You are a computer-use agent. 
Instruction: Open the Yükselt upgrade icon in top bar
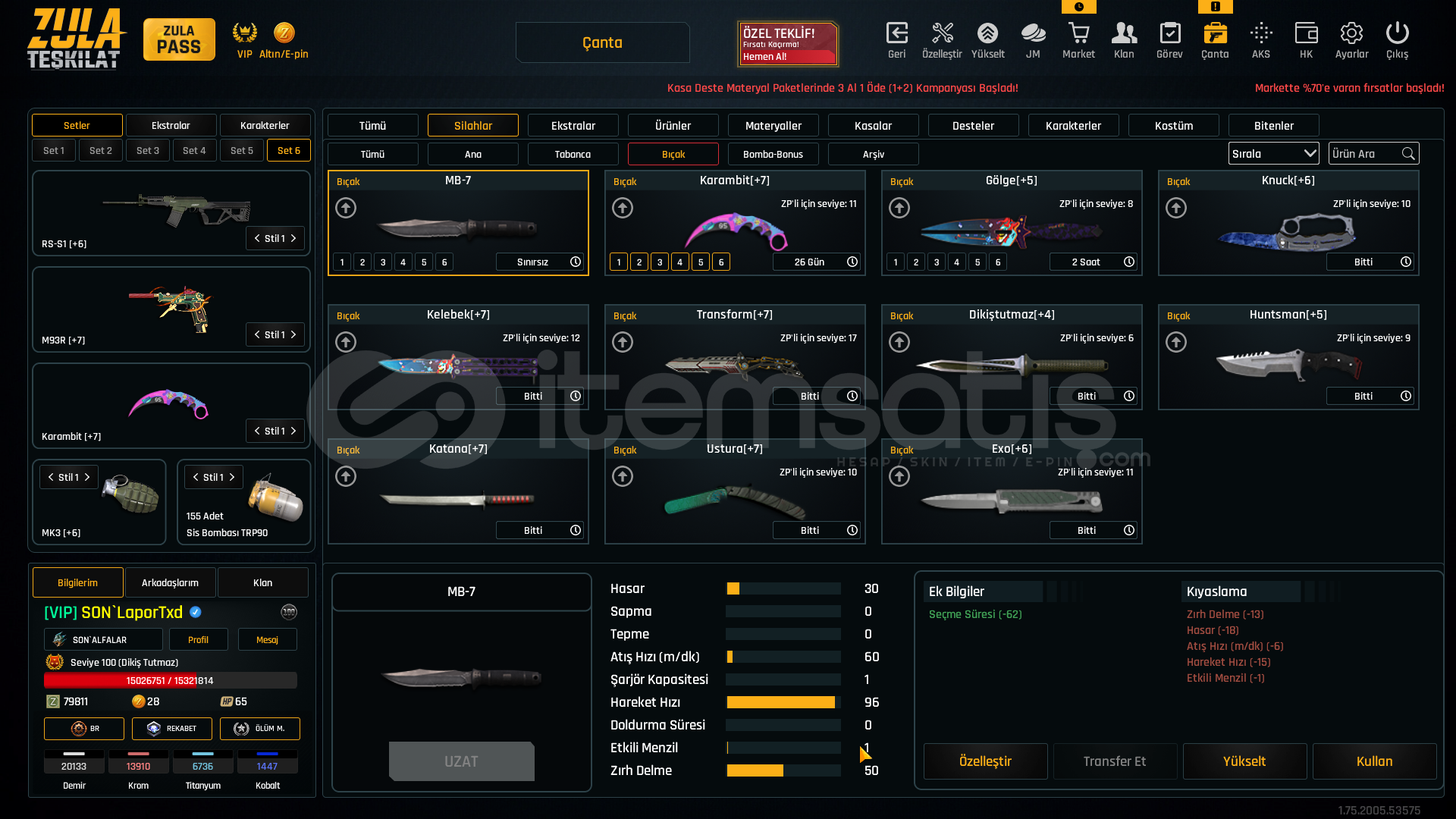(x=987, y=33)
